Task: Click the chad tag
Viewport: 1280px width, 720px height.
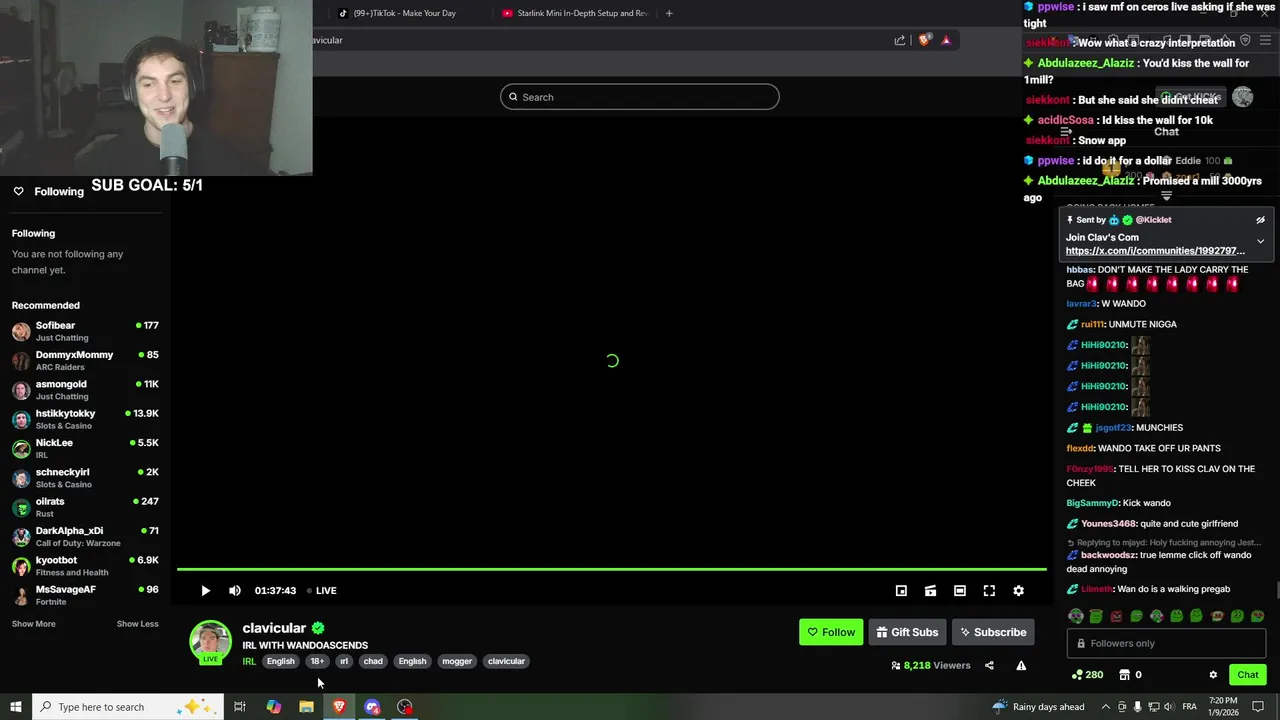Action: [x=373, y=662]
